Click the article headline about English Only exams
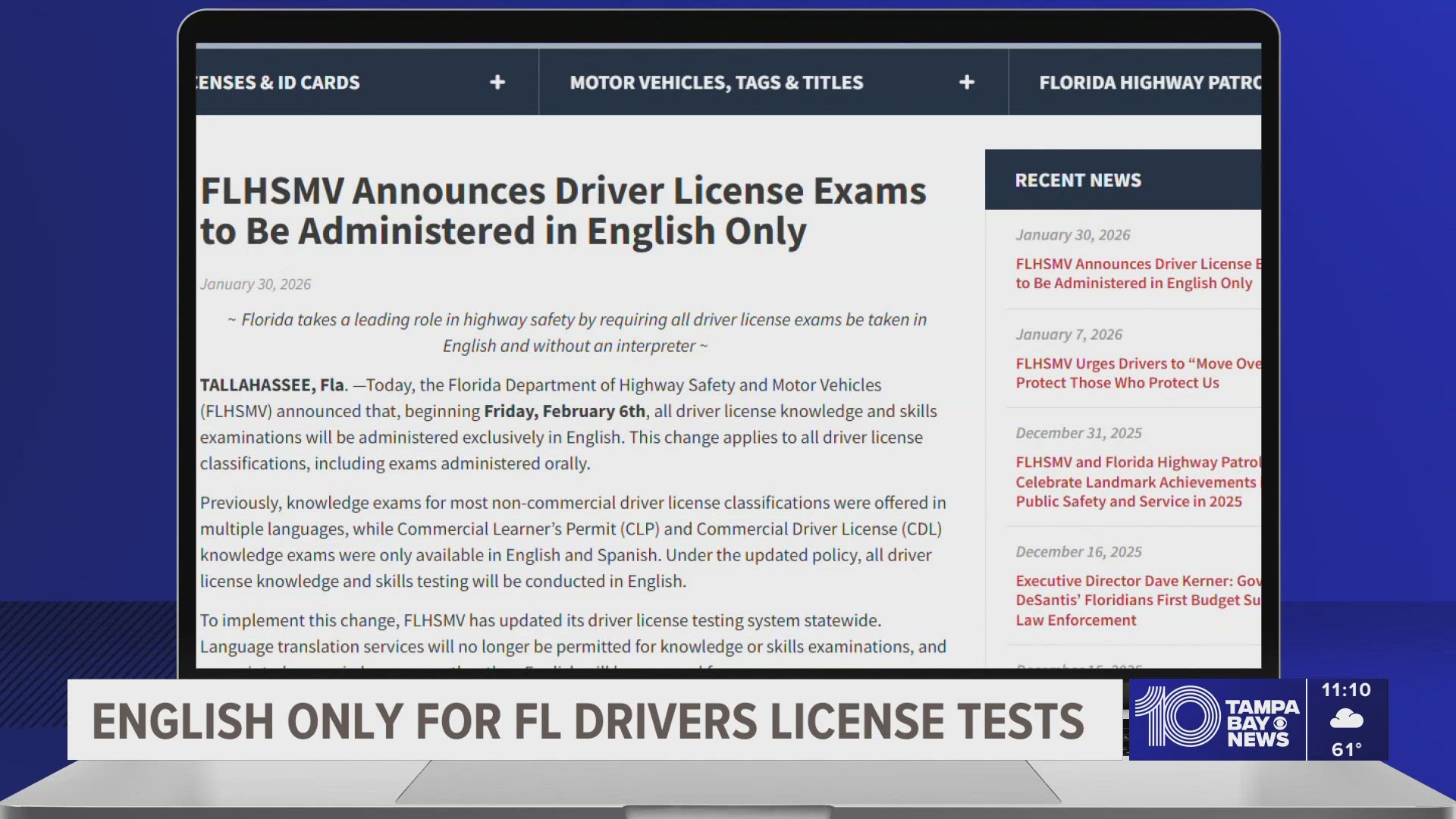The image size is (1456, 819). [x=562, y=211]
